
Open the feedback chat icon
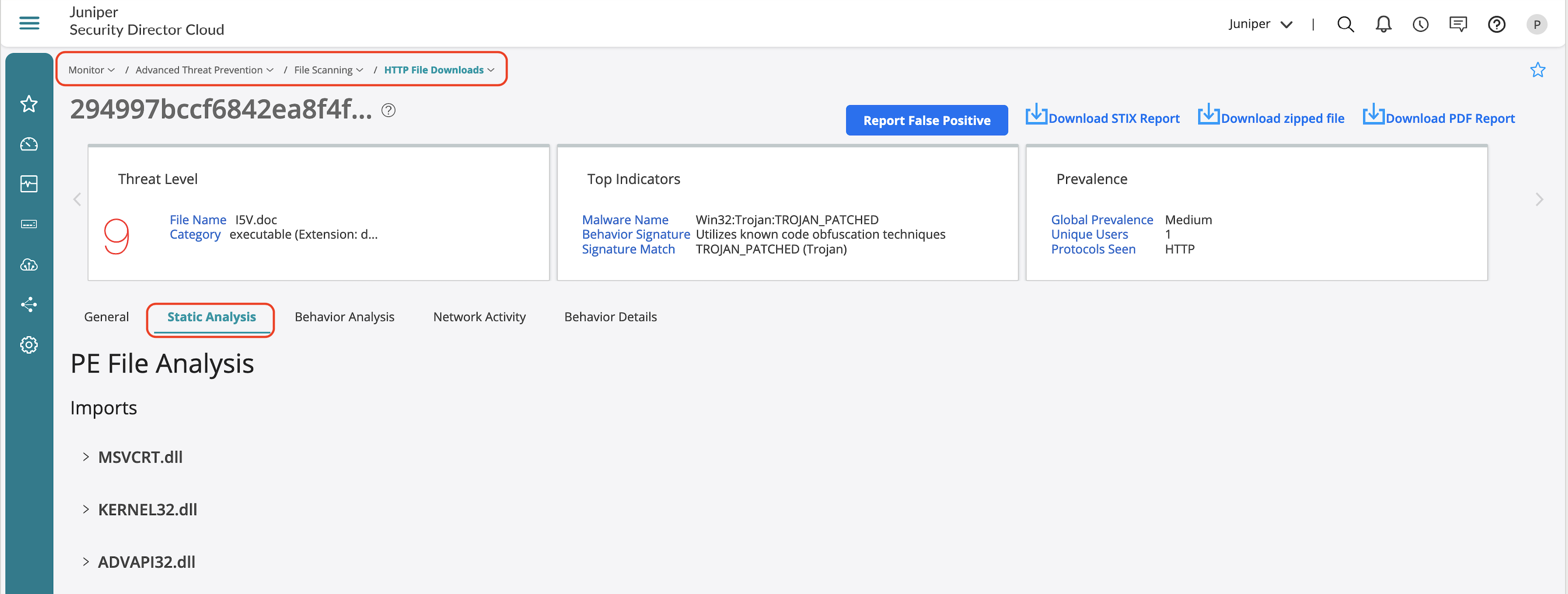[x=1458, y=24]
